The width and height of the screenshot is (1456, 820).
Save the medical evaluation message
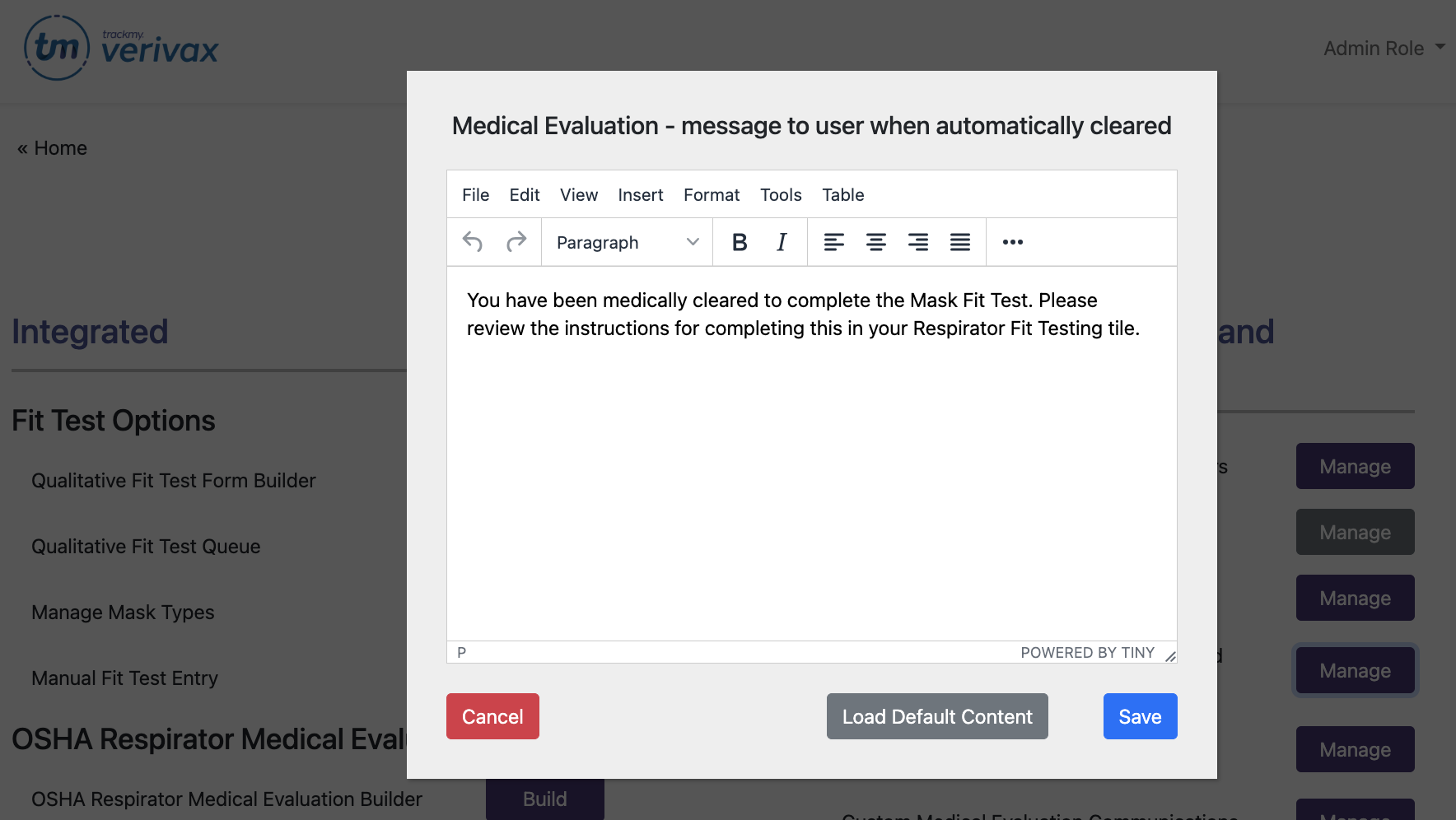tap(1140, 716)
